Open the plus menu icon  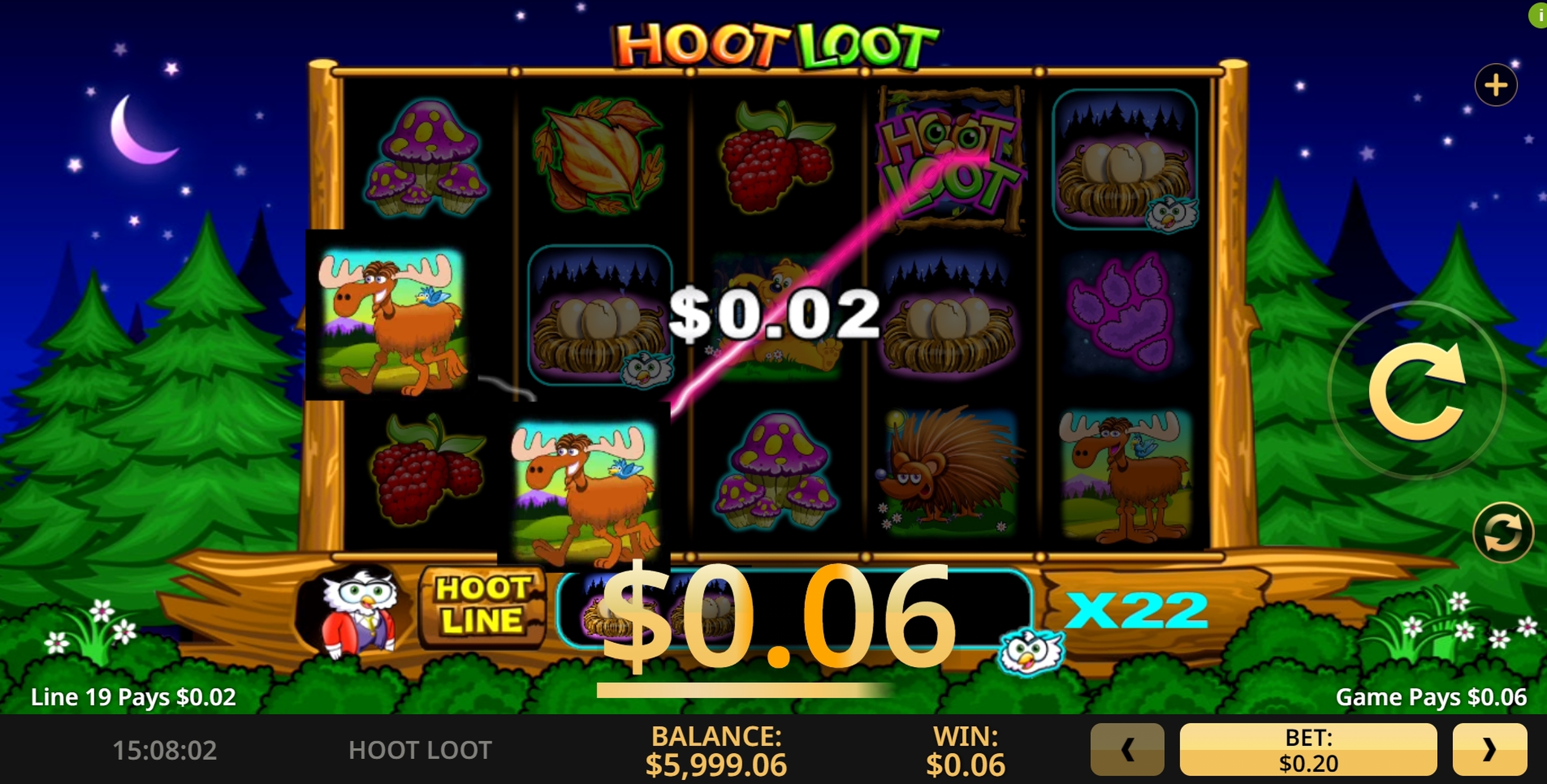click(x=1495, y=85)
